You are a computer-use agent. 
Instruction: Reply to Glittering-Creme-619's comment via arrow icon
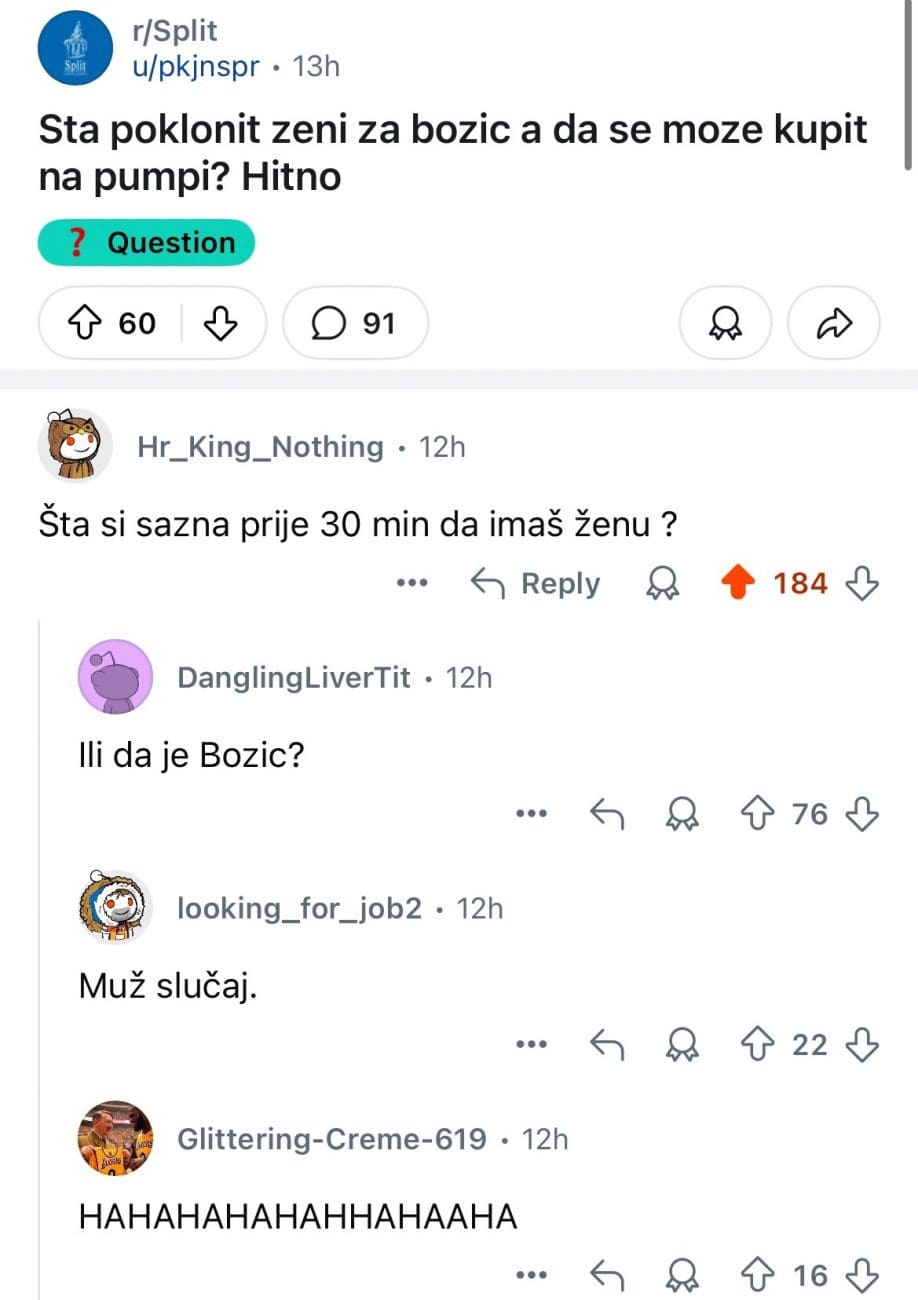[x=608, y=1275]
